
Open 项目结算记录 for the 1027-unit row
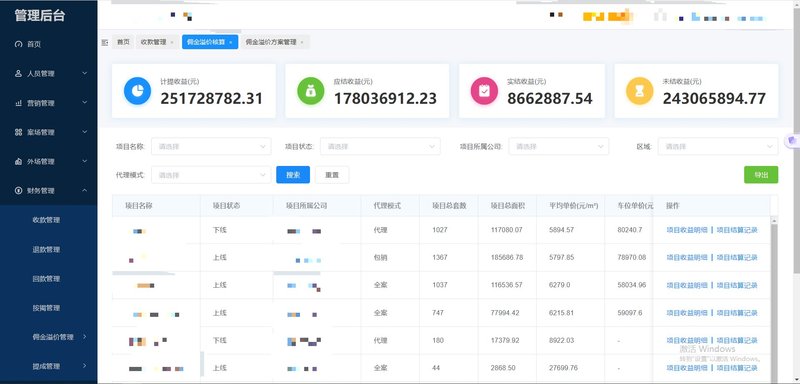(737, 230)
